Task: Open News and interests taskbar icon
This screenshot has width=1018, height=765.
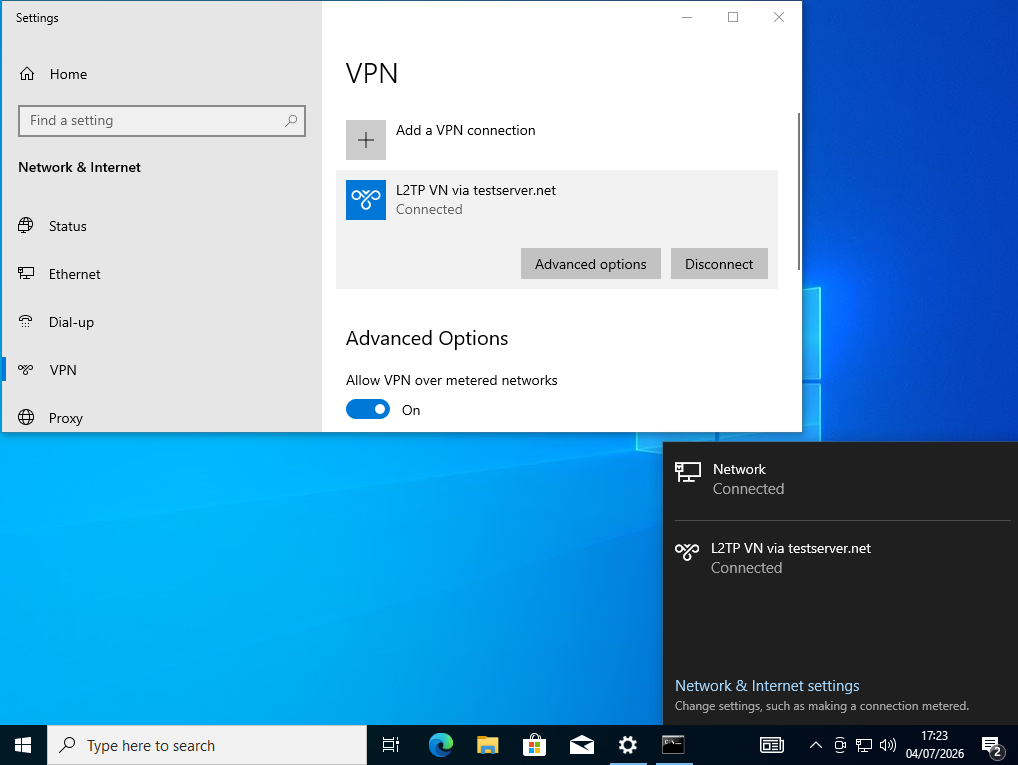Action: [x=772, y=745]
